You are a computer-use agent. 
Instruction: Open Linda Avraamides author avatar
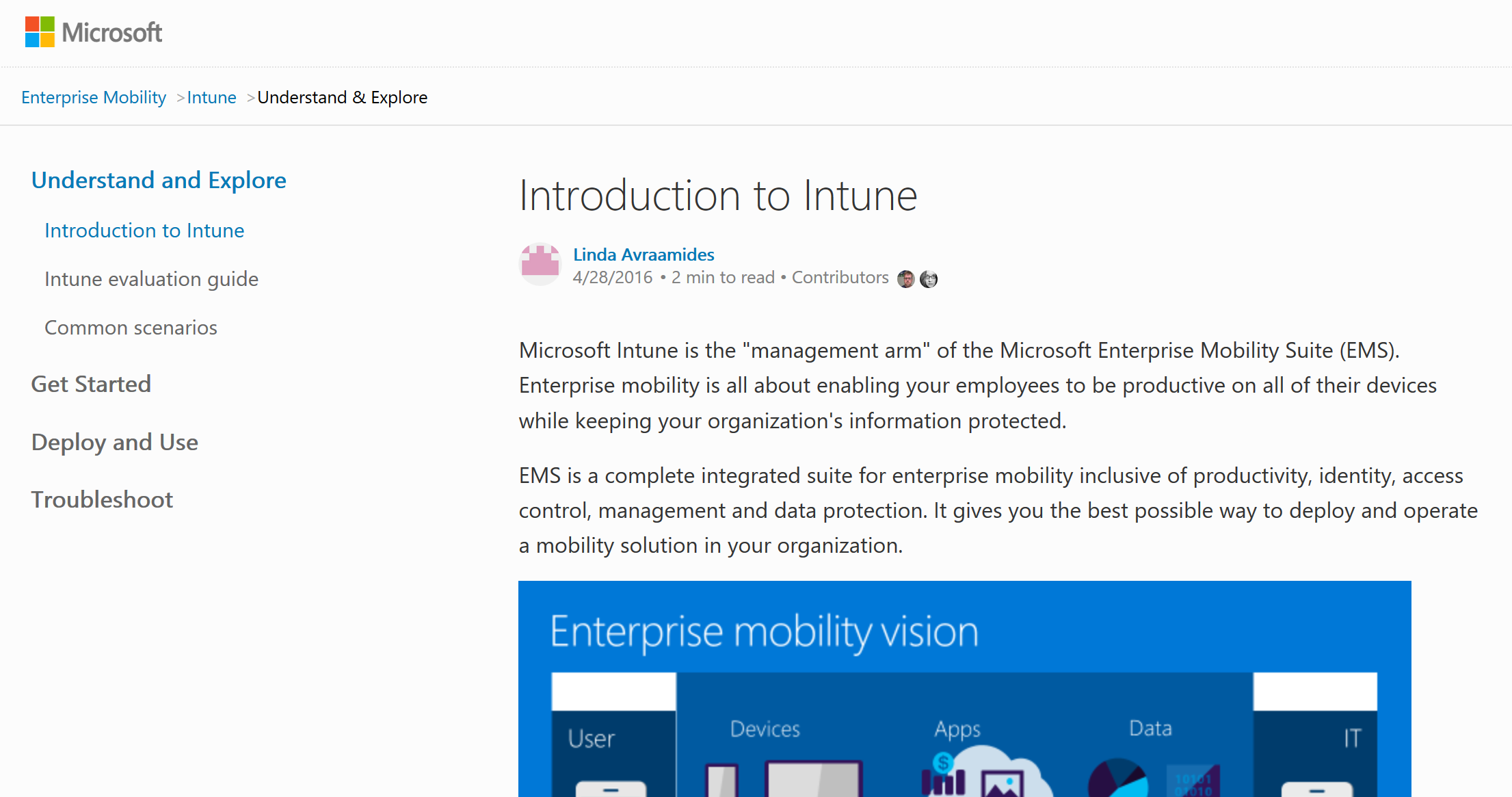coord(540,264)
